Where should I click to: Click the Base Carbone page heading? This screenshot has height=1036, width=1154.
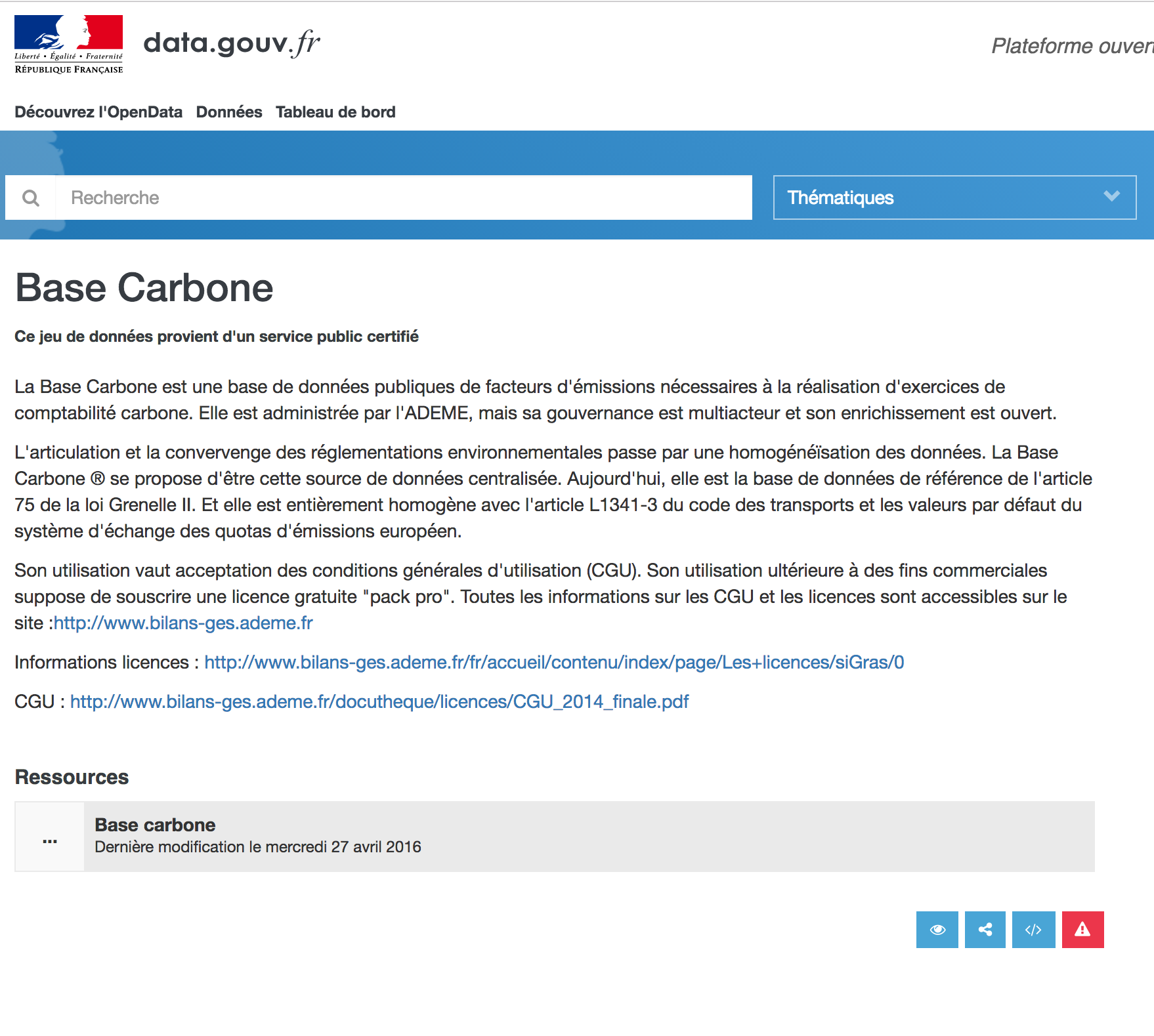[x=144, y=288]
